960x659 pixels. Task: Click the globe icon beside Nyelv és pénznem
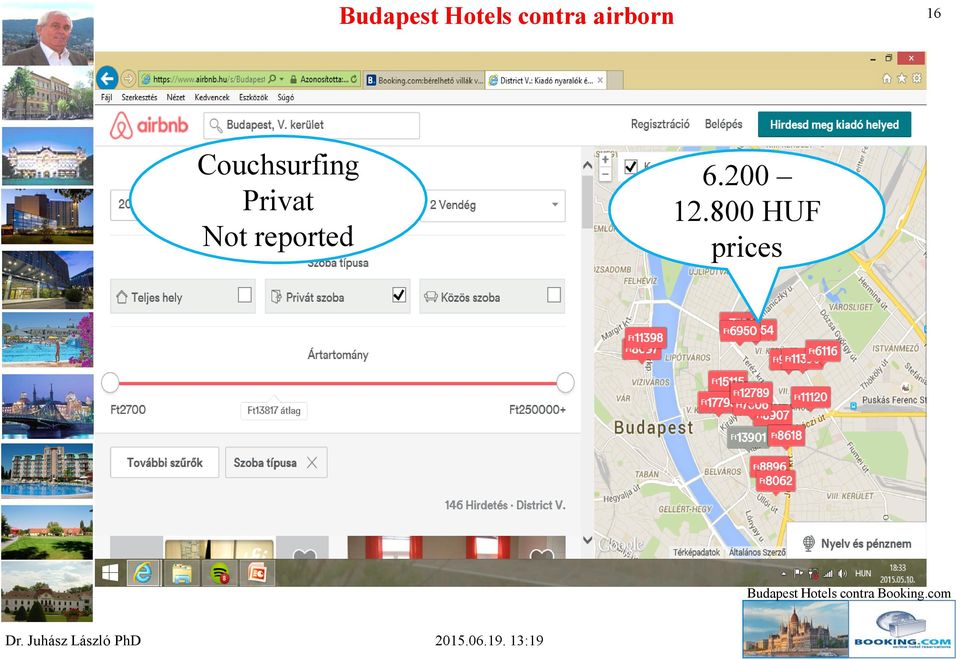809,543
